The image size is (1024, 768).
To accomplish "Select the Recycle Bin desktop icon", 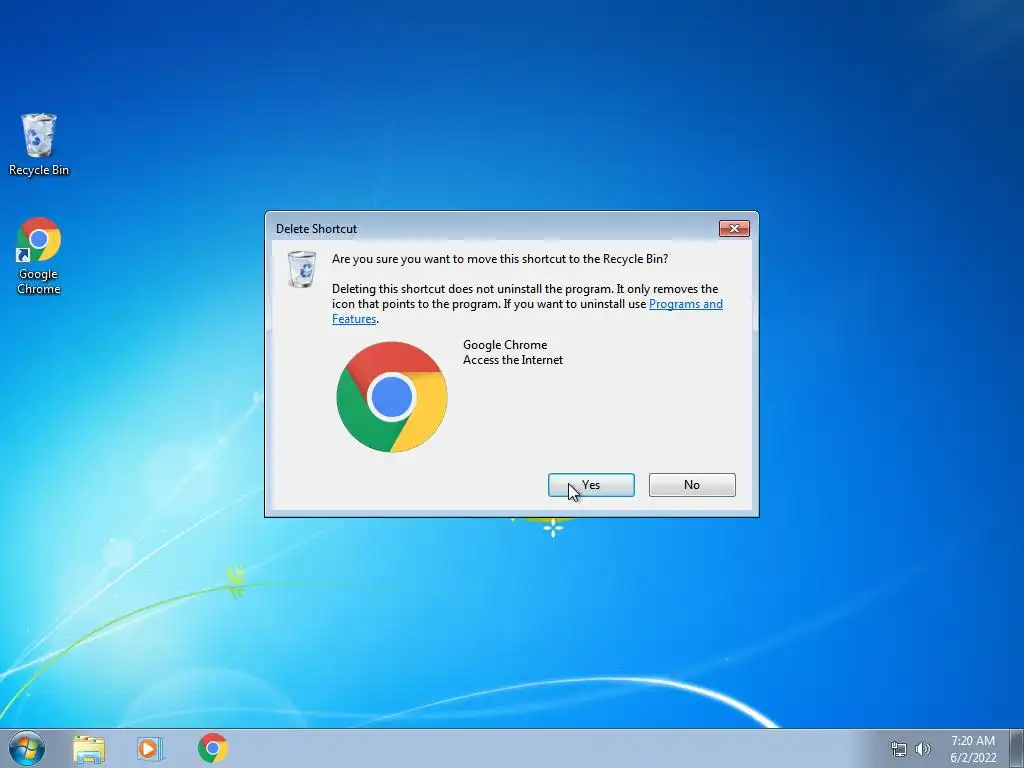I will pos(39,144).
